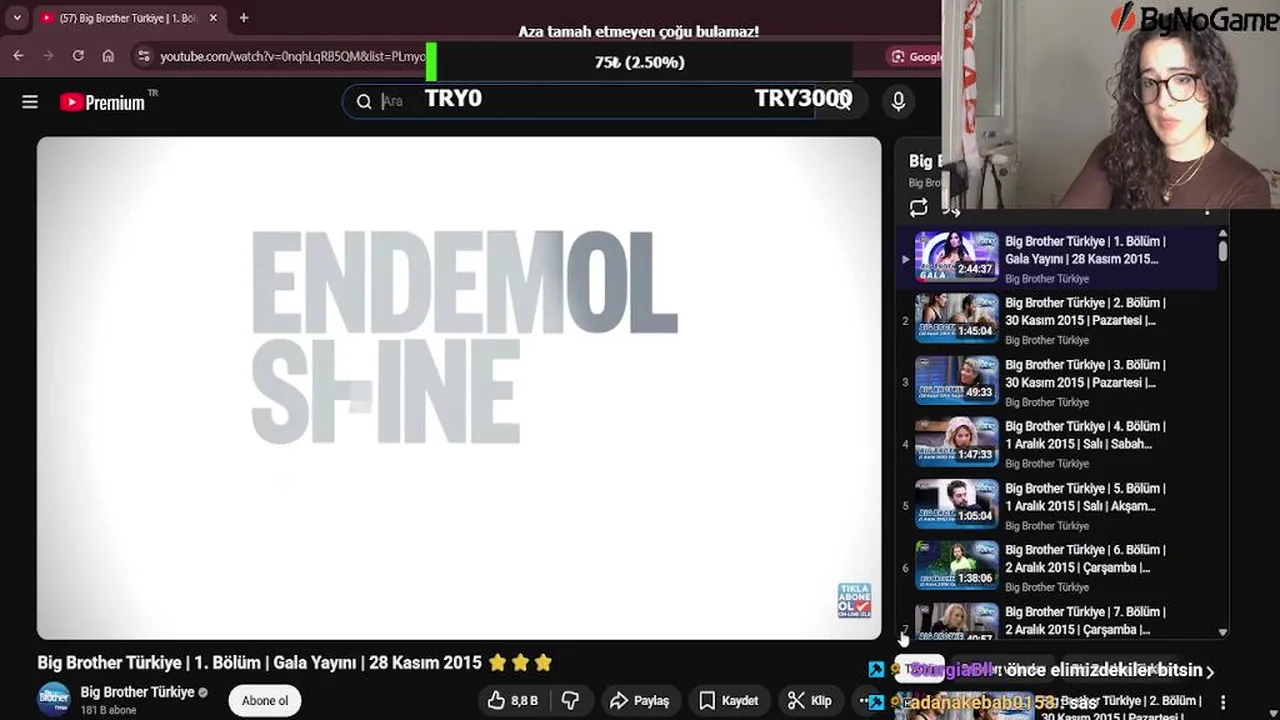Image resolution: width=1280 pixels, height=720 pixels.
Task: Toggle playlist loop mode
Action: click(x=918, y=208)
